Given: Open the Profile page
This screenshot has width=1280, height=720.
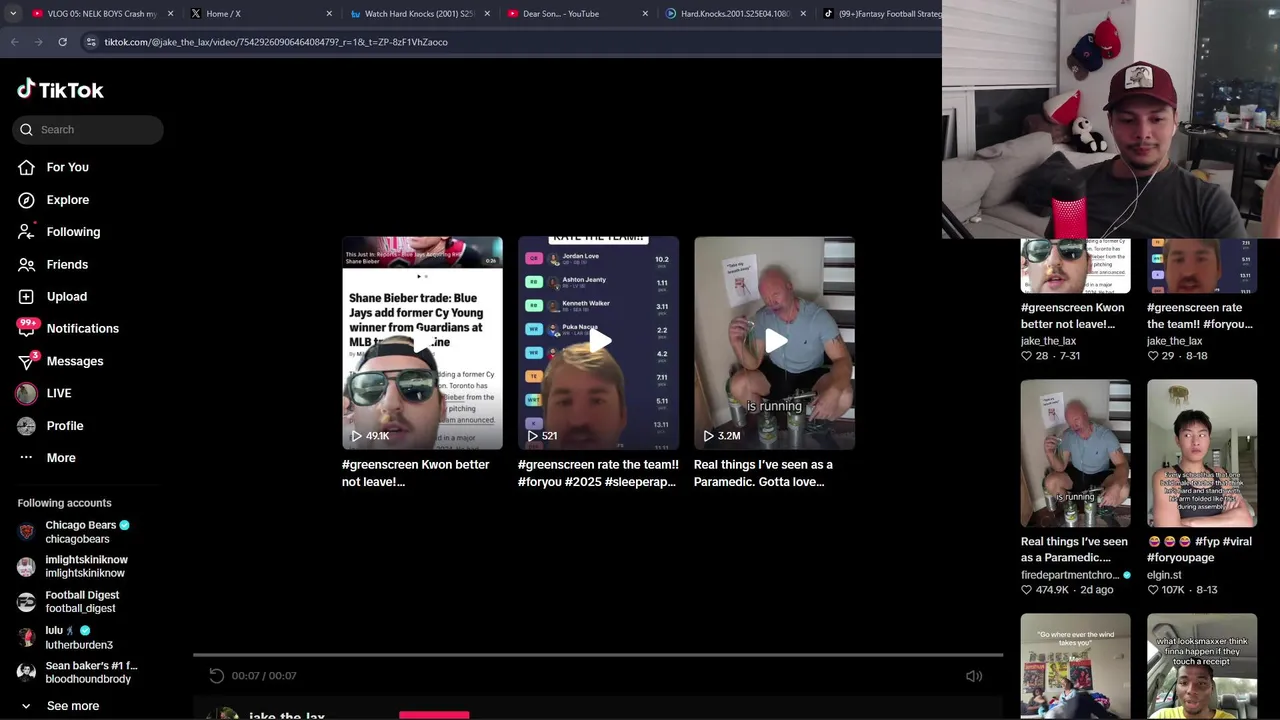Looking at the screenshot, I should [65, 425].
